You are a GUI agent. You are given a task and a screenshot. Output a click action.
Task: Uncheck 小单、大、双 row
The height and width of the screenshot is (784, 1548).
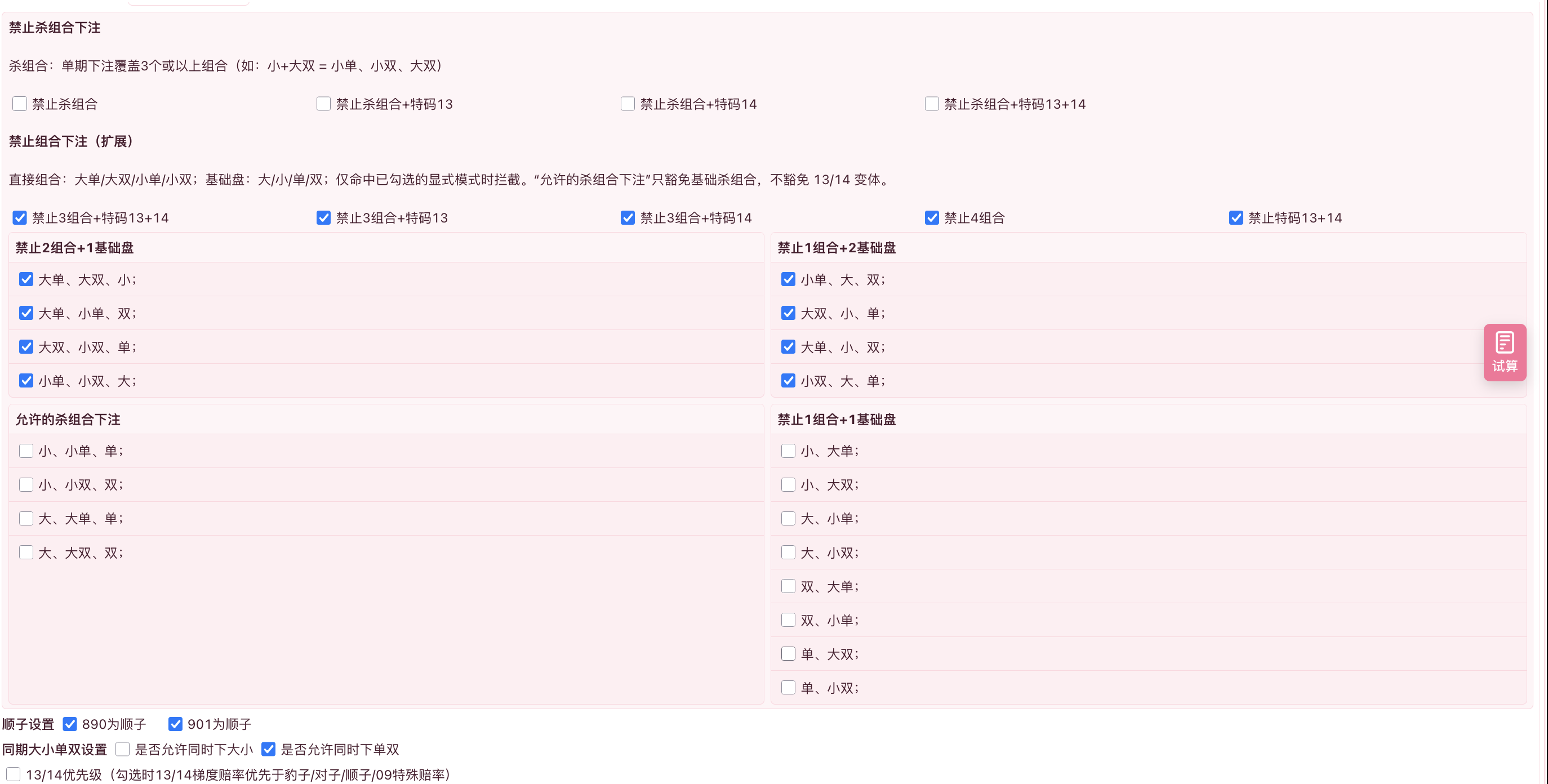[788, 279]
